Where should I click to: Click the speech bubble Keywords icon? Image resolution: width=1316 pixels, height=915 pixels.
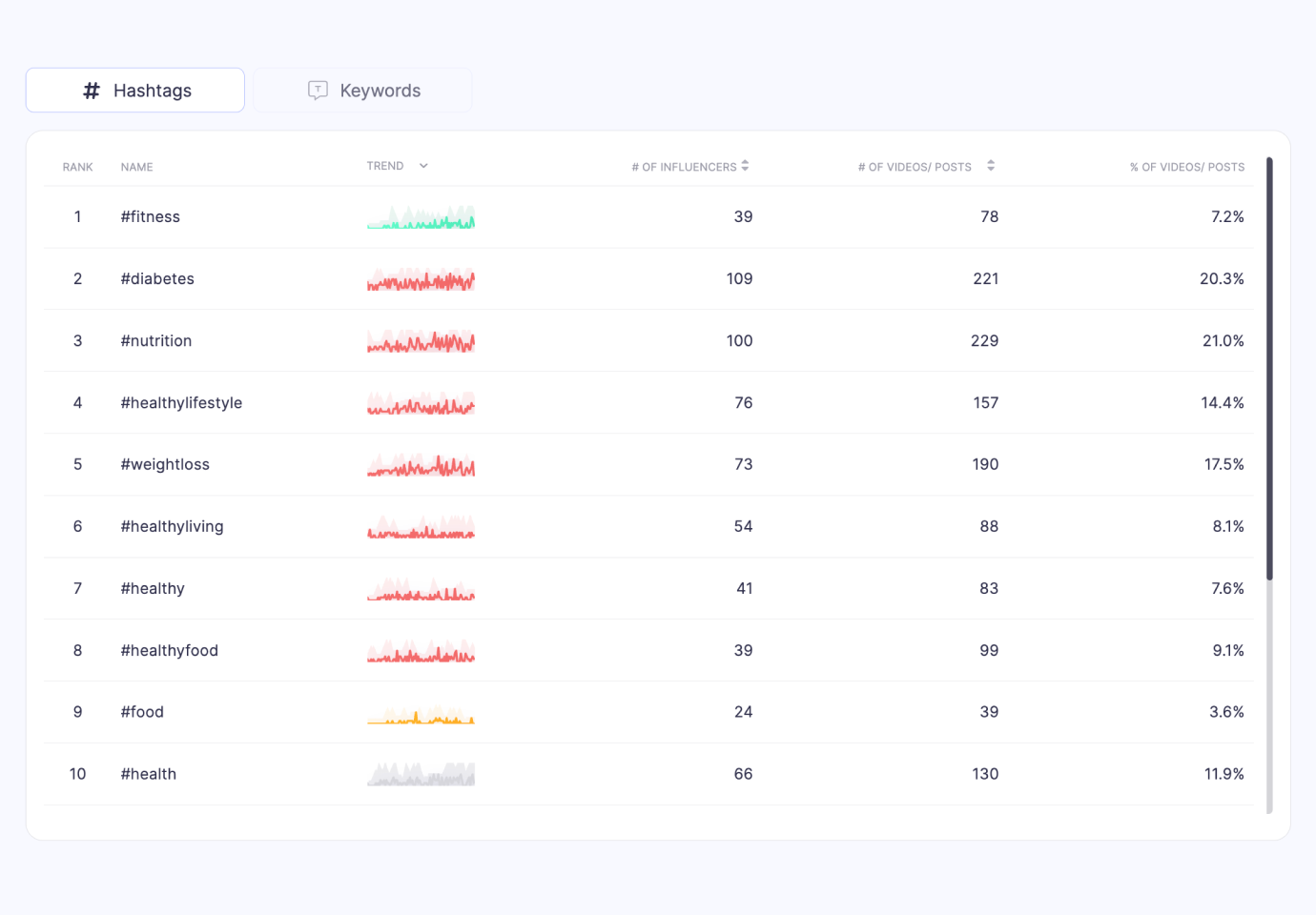tap(318, 91)
